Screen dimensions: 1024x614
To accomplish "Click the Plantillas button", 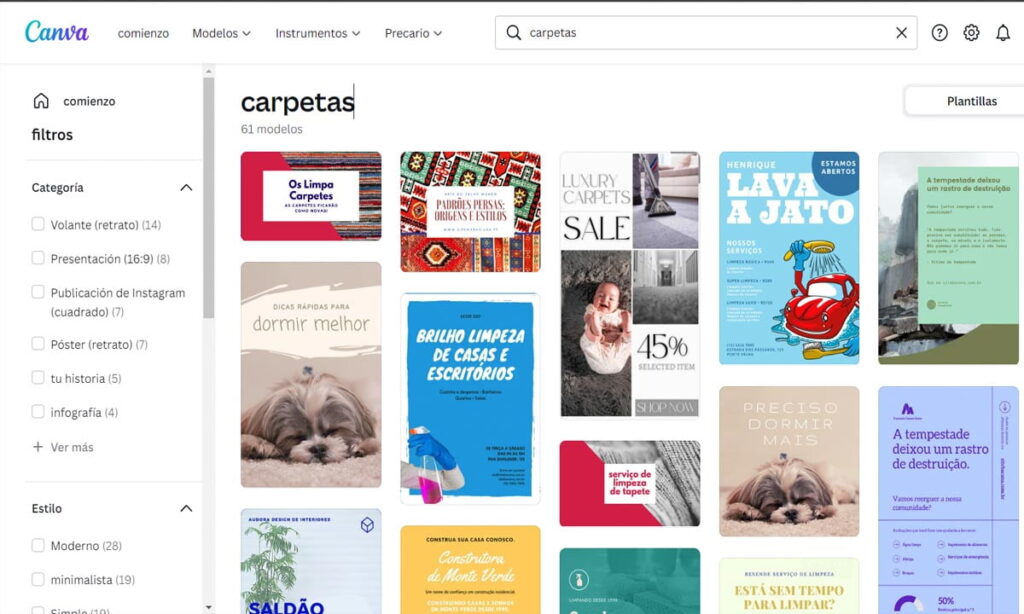I will click(964, 101).
